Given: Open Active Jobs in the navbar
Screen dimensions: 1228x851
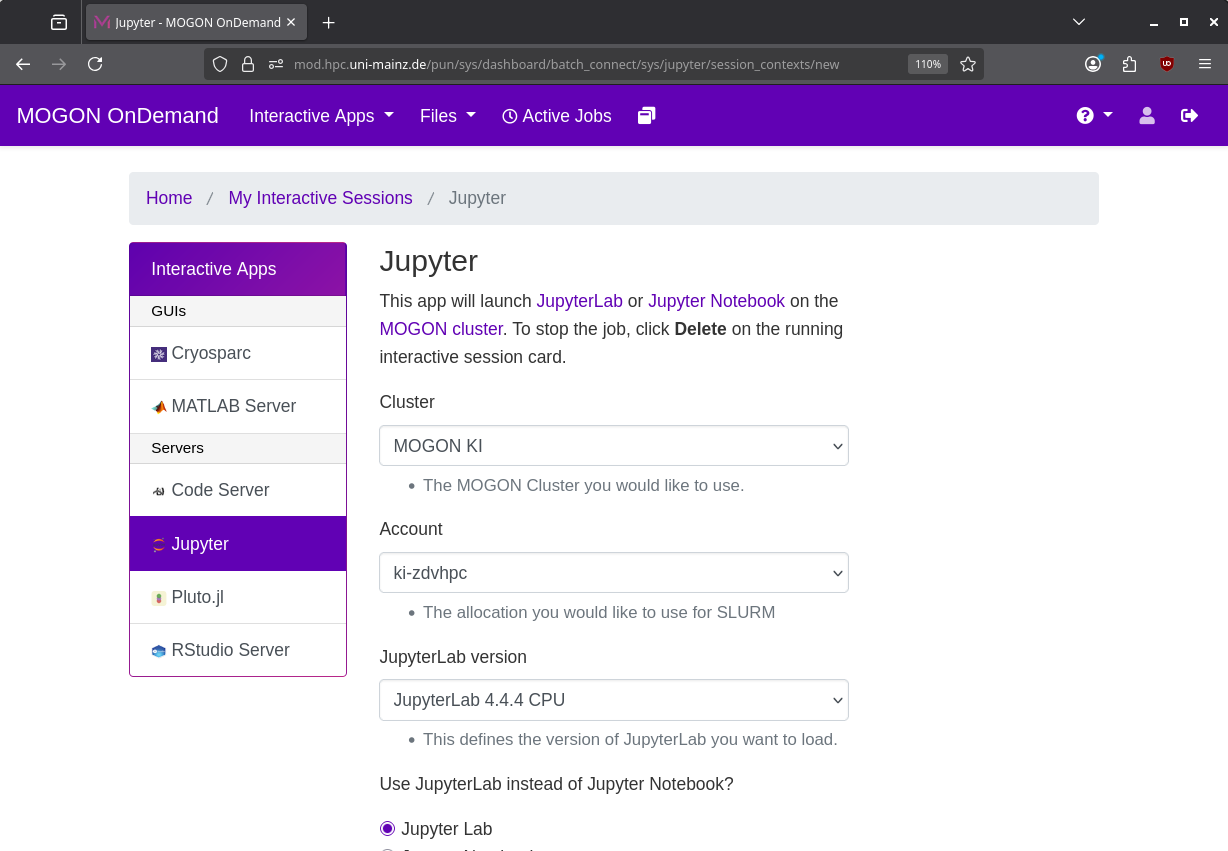Looking at the screenshot, I should click(x=557, y=116).
